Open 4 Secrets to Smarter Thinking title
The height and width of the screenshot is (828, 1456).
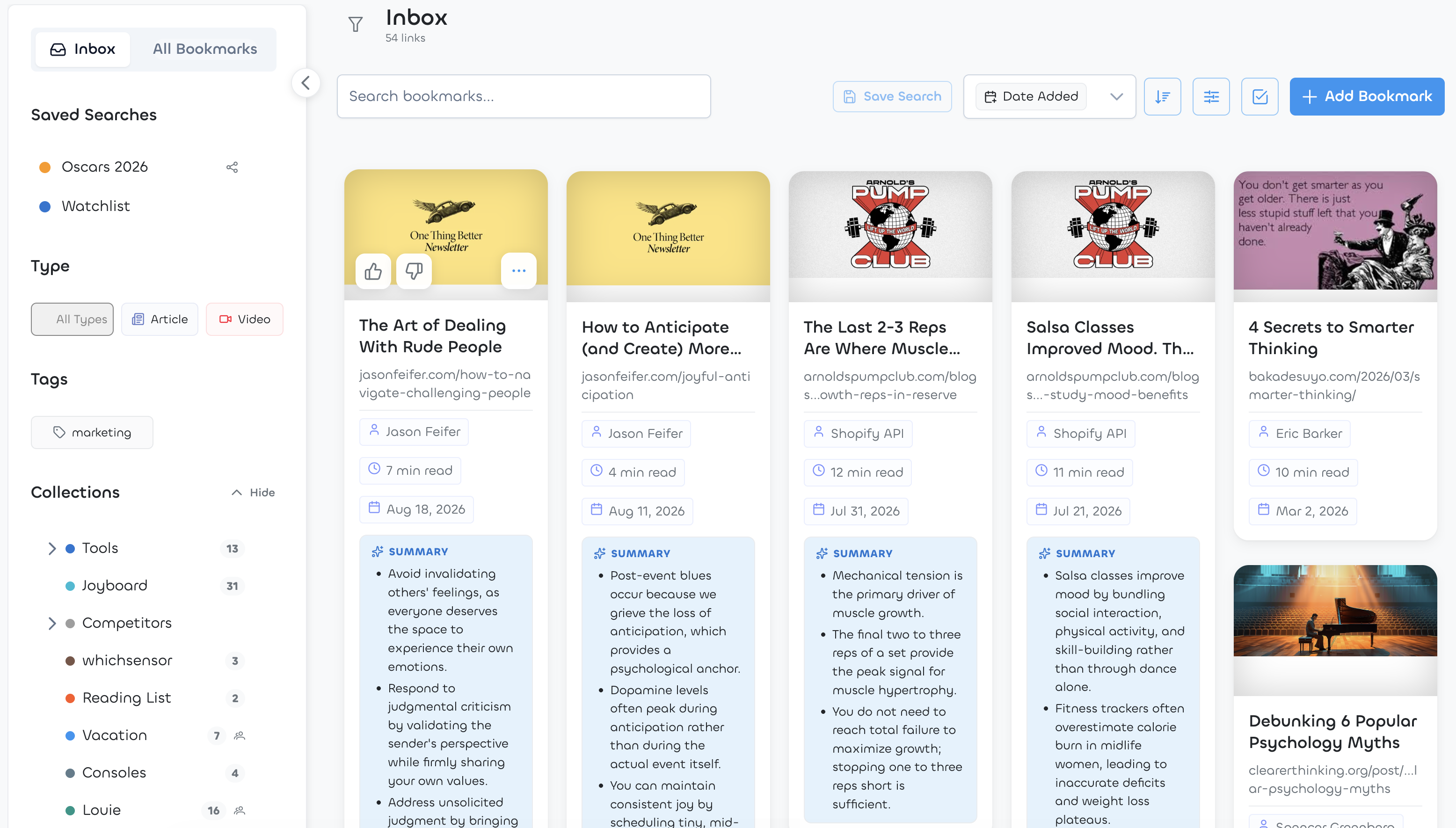pyautogui.click(x=1331, y=338)
